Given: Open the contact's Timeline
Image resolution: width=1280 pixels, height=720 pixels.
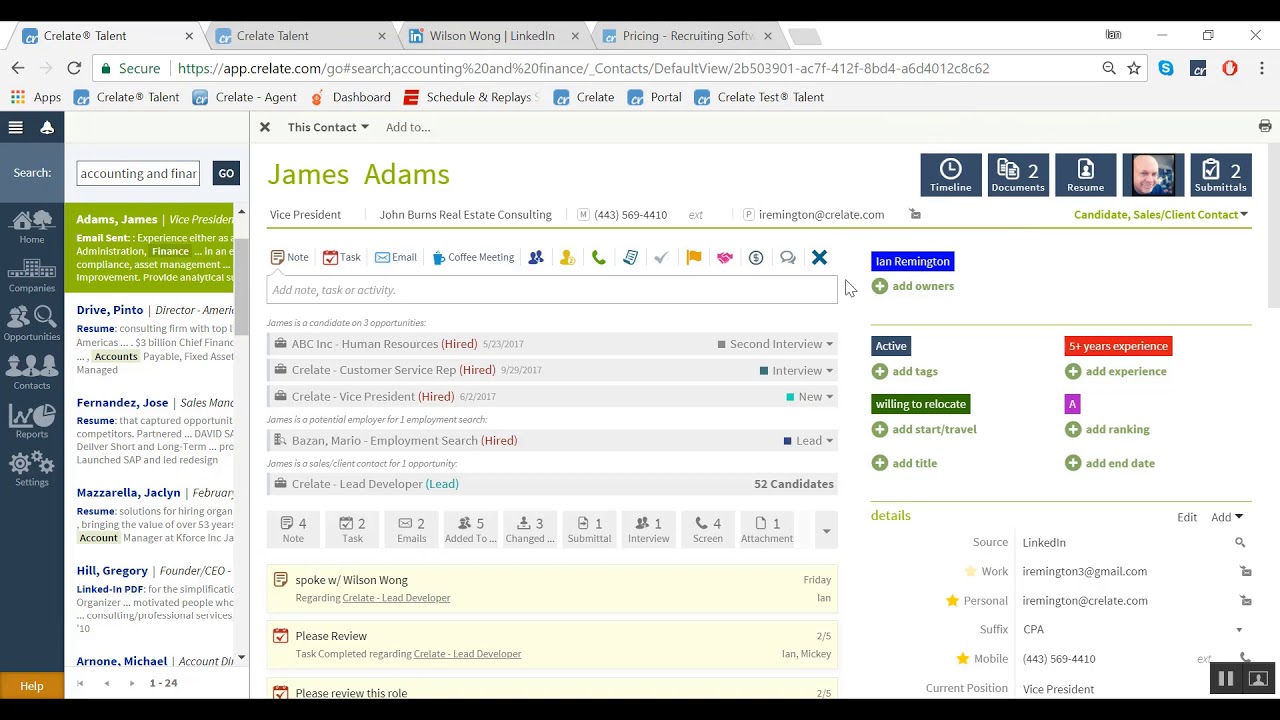Looking at the screenshot, I should click(x=951, y=175).
